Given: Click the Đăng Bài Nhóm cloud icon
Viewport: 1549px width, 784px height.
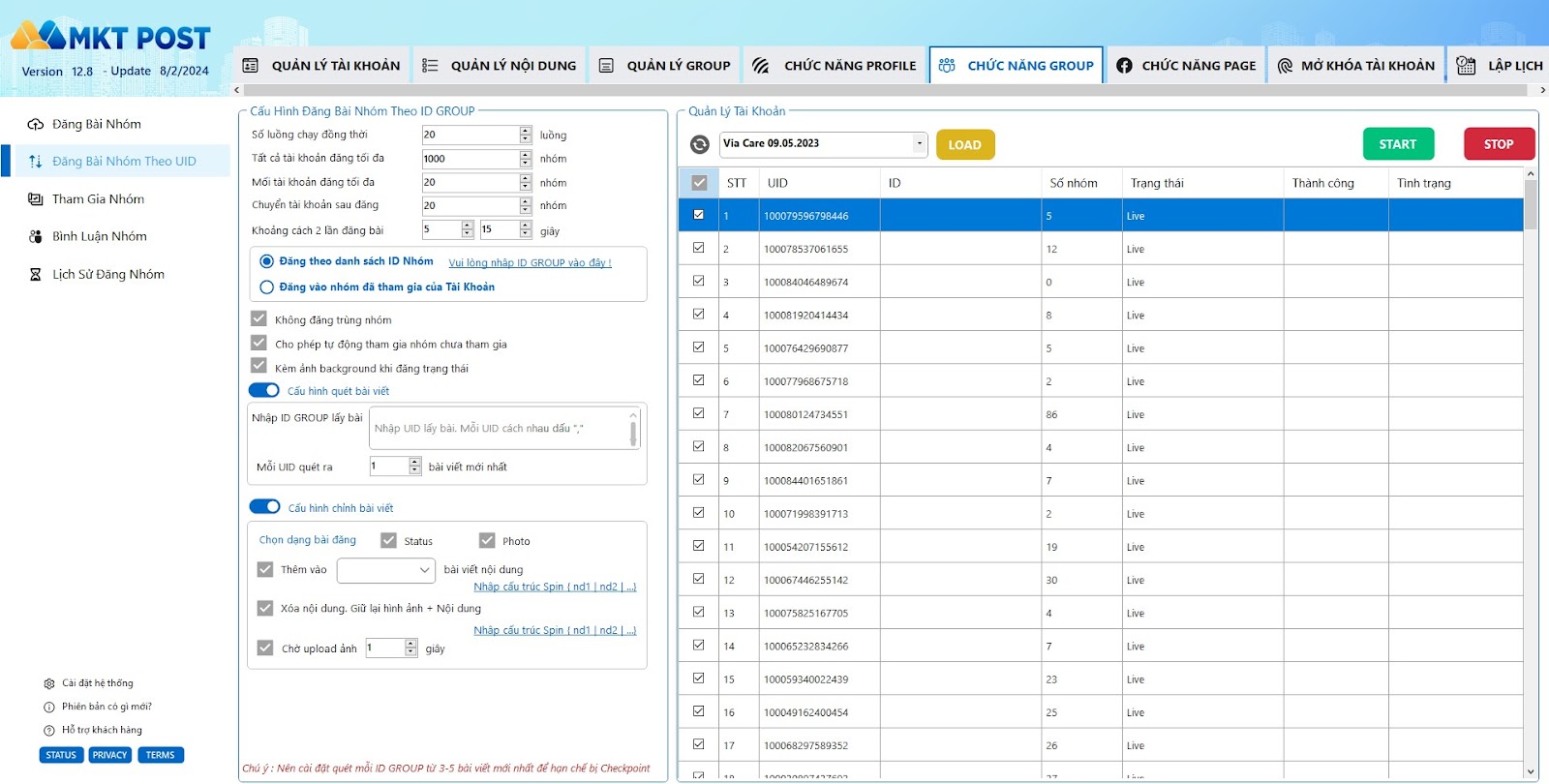Looking at the screenshot, I should (x=35, y=124).
